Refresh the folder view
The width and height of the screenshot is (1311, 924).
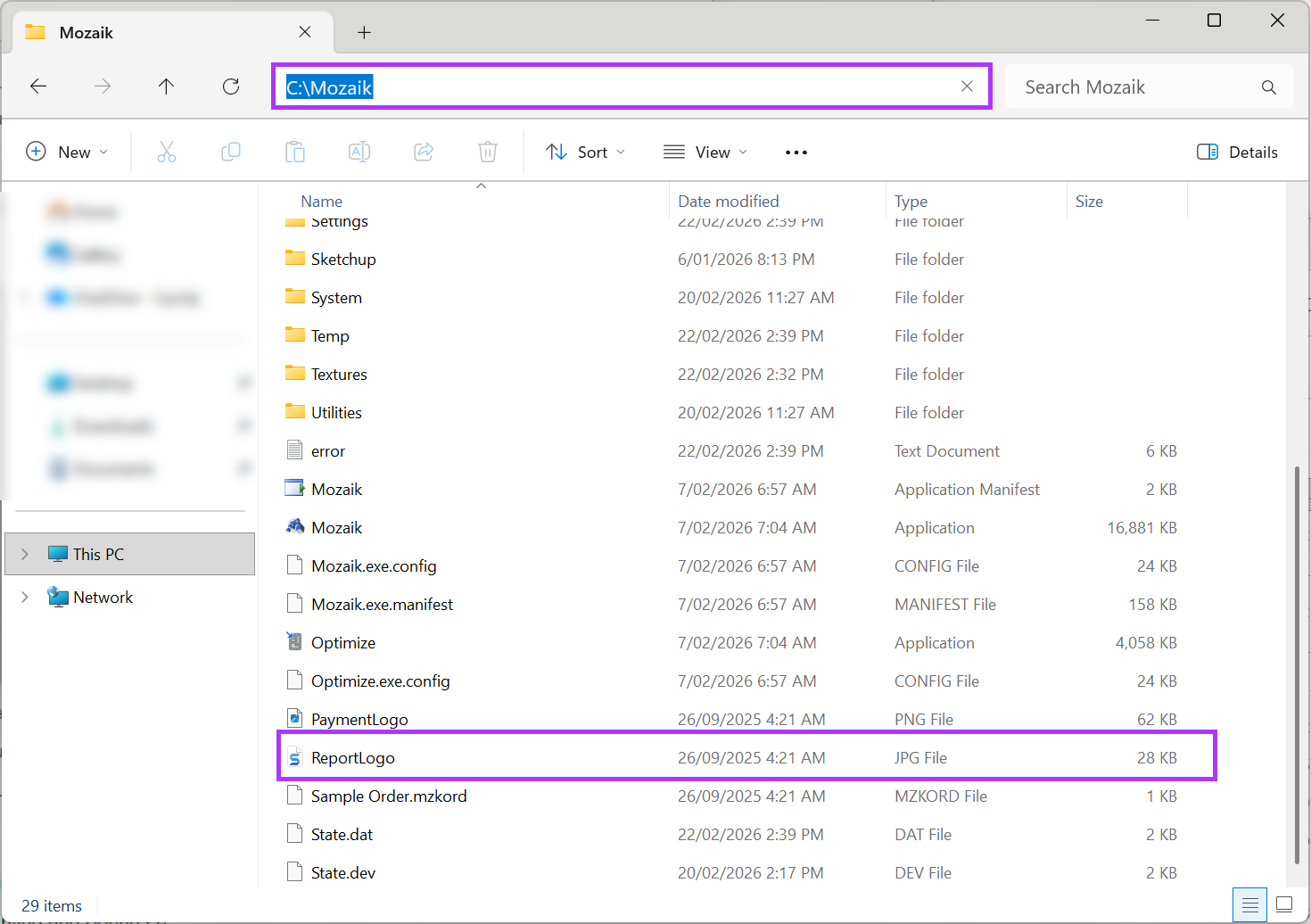coord(230,86)
